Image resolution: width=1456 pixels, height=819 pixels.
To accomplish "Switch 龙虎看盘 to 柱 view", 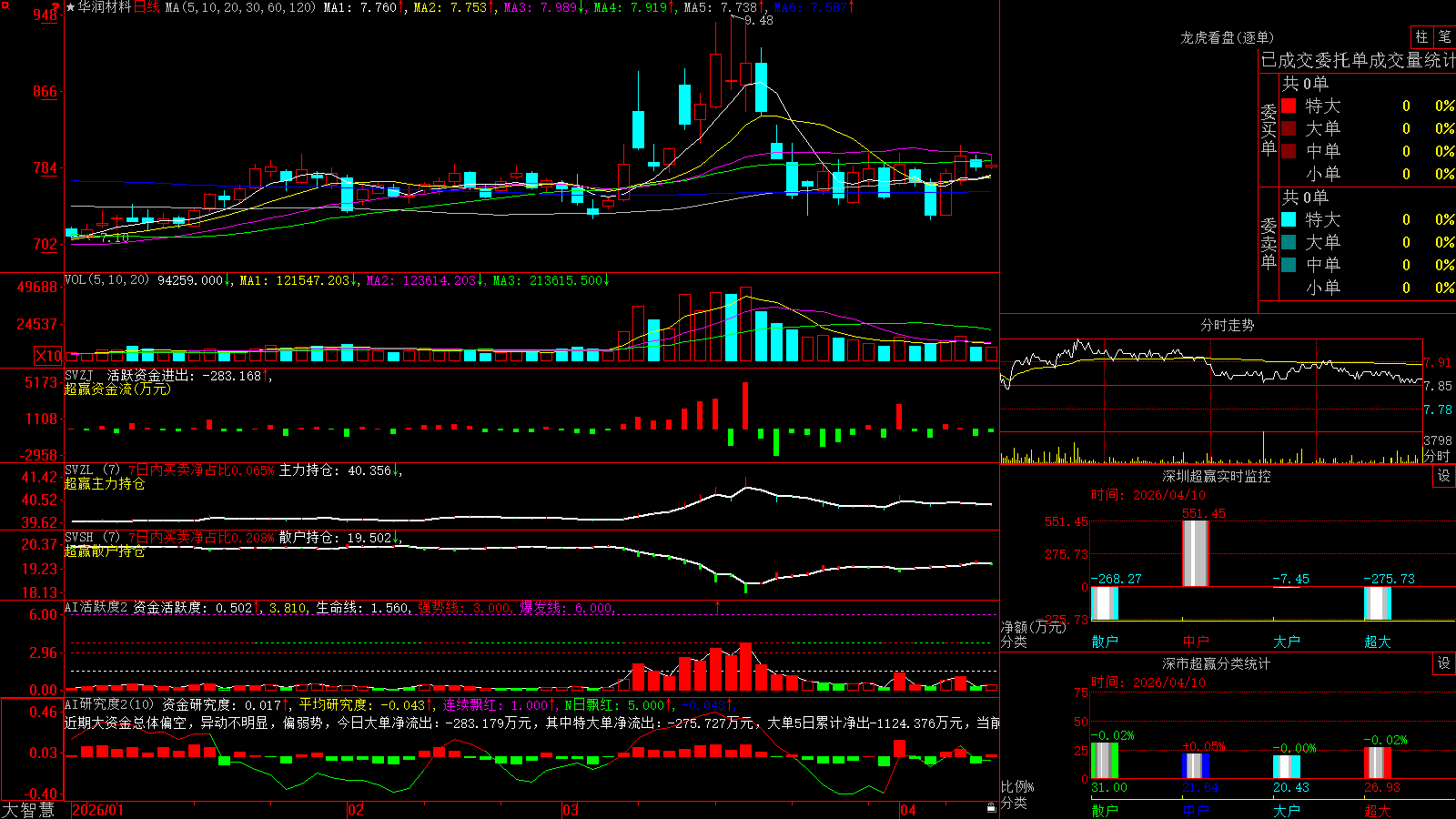I will tap(1421, 36).
